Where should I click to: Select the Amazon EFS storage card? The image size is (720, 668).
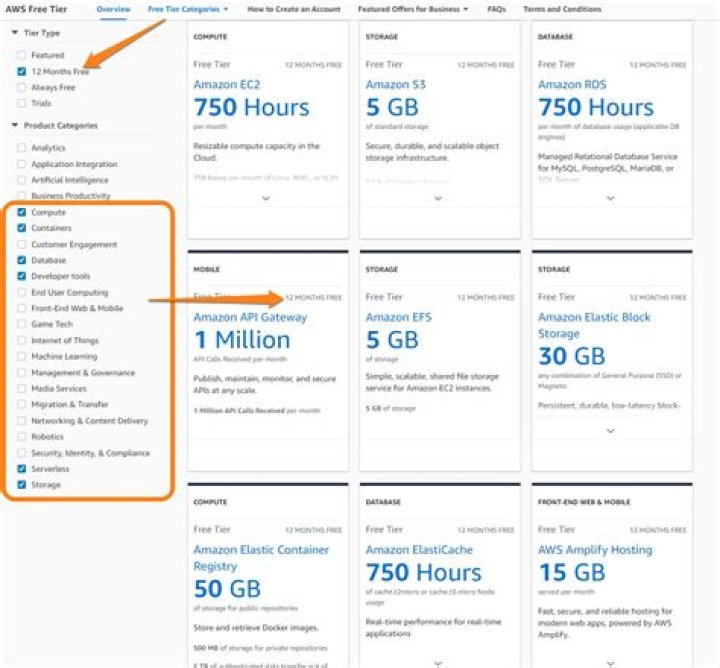click(x=402, y=318)
